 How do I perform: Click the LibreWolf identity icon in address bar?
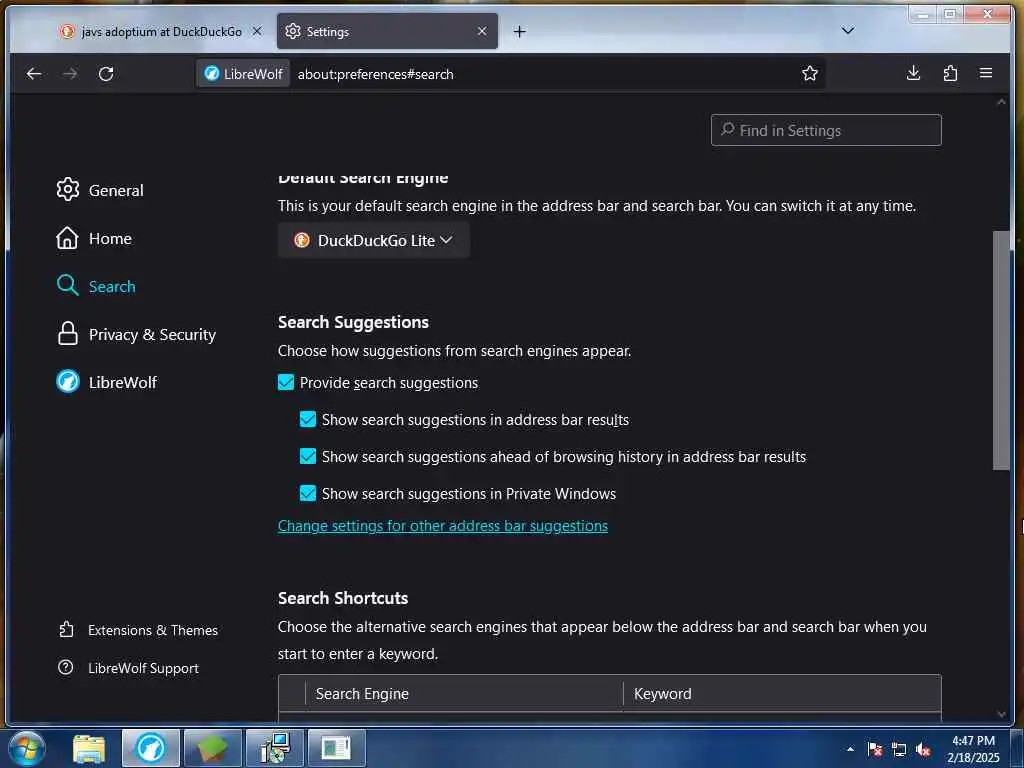tap(243, 74)
